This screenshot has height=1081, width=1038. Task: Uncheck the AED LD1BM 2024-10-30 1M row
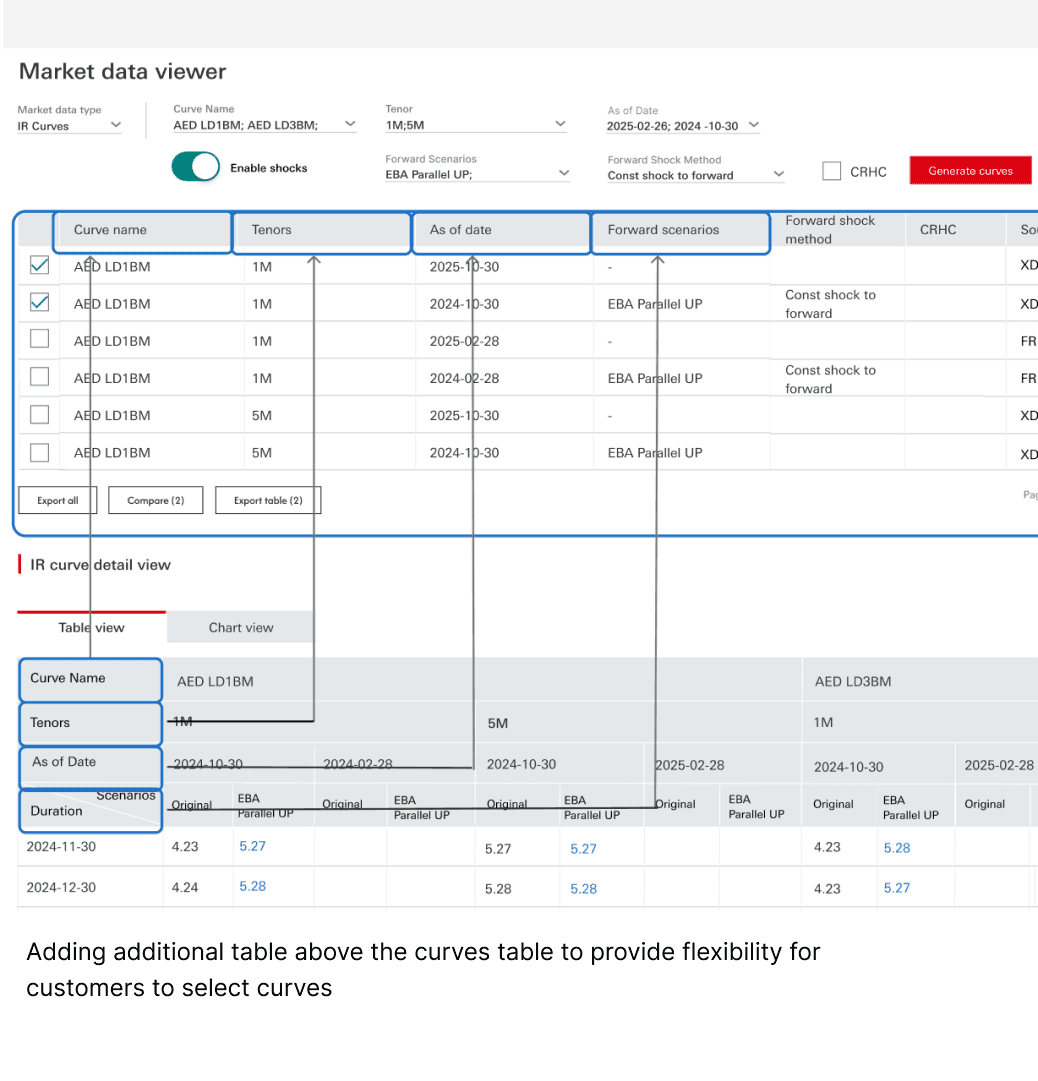(40, 303)
